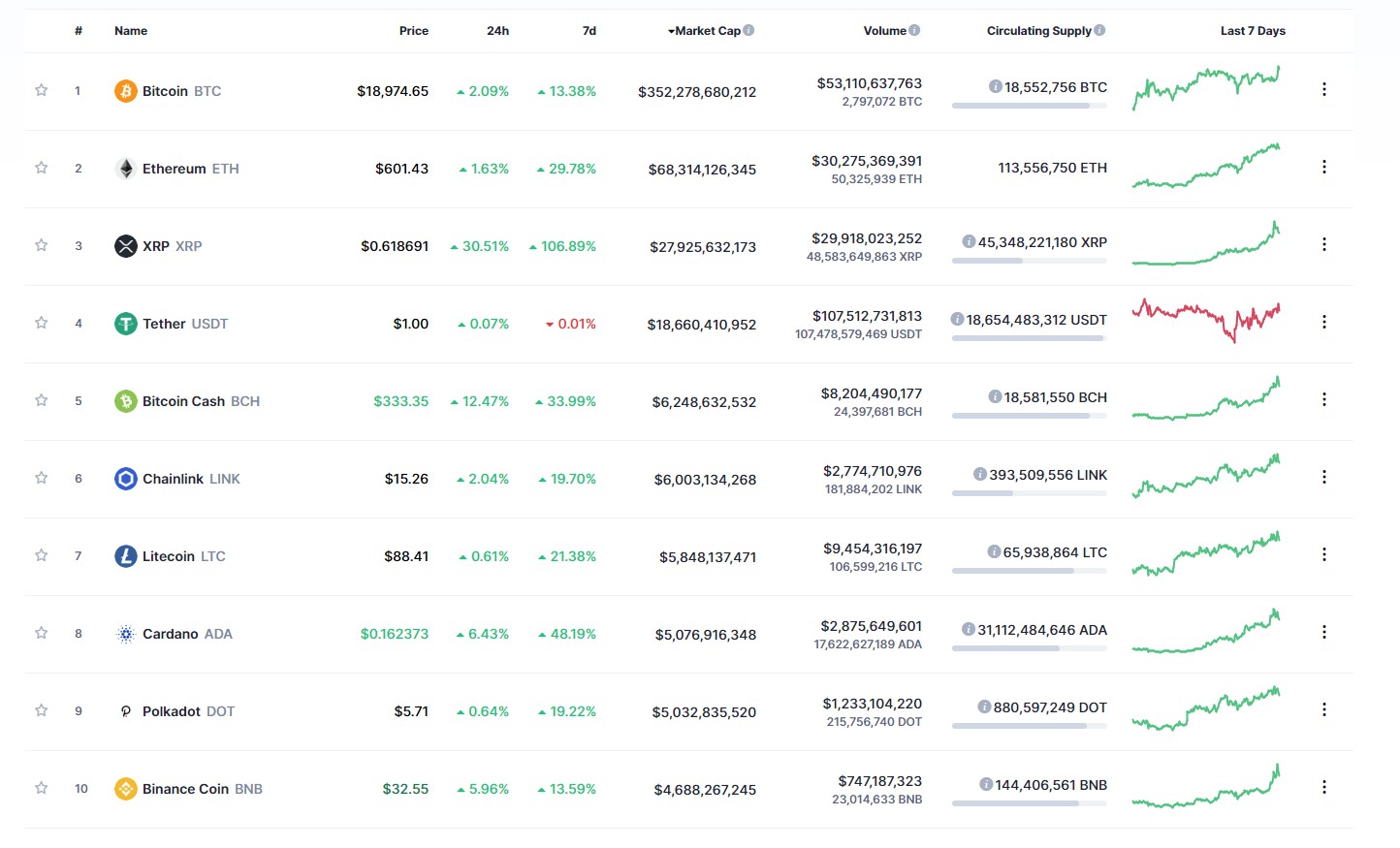
Task: Click the Ethereum diamond logo icon
Action: click(x=126, y=169)
